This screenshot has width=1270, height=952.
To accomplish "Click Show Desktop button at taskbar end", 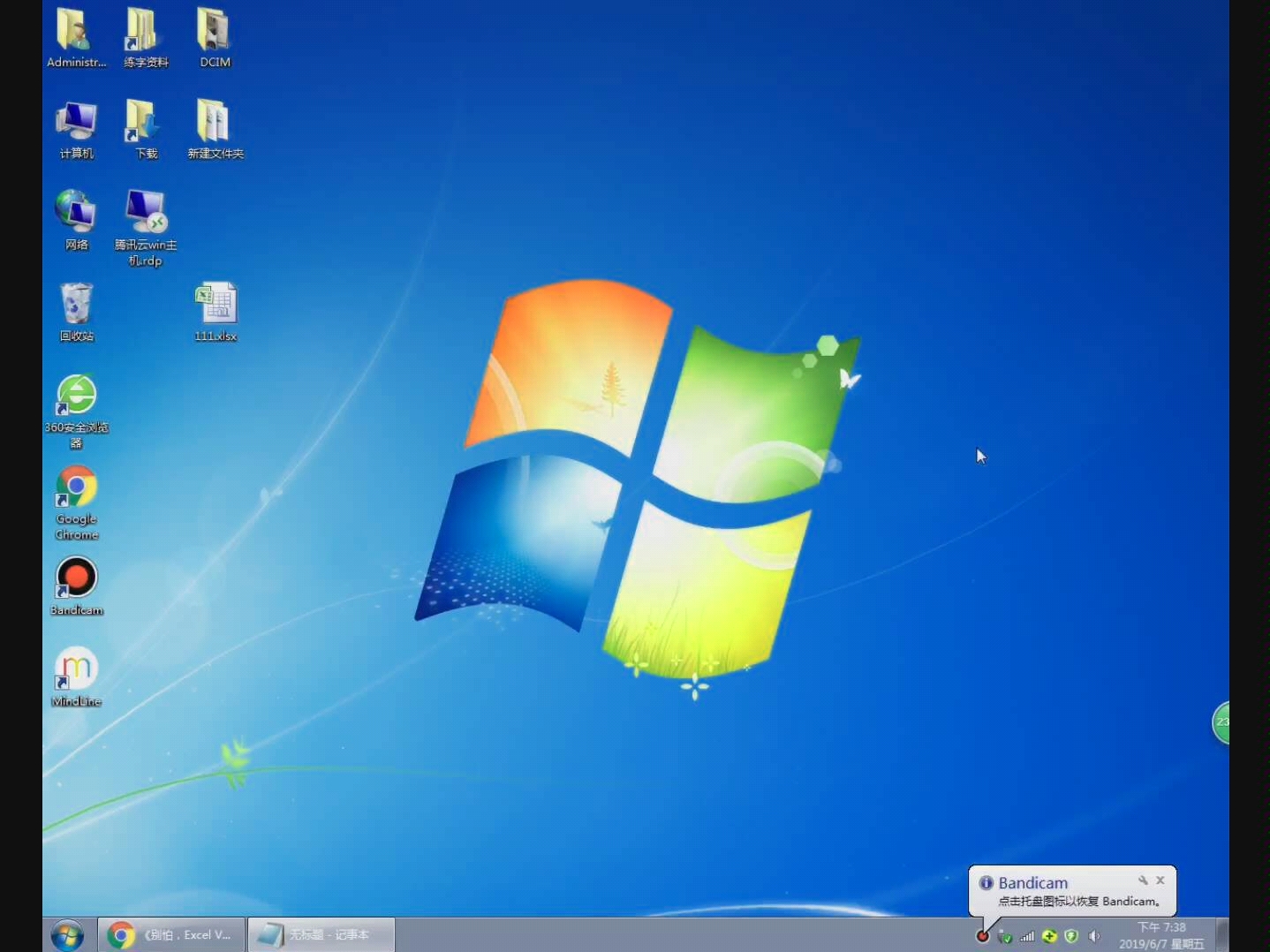I will (1222, 934).
